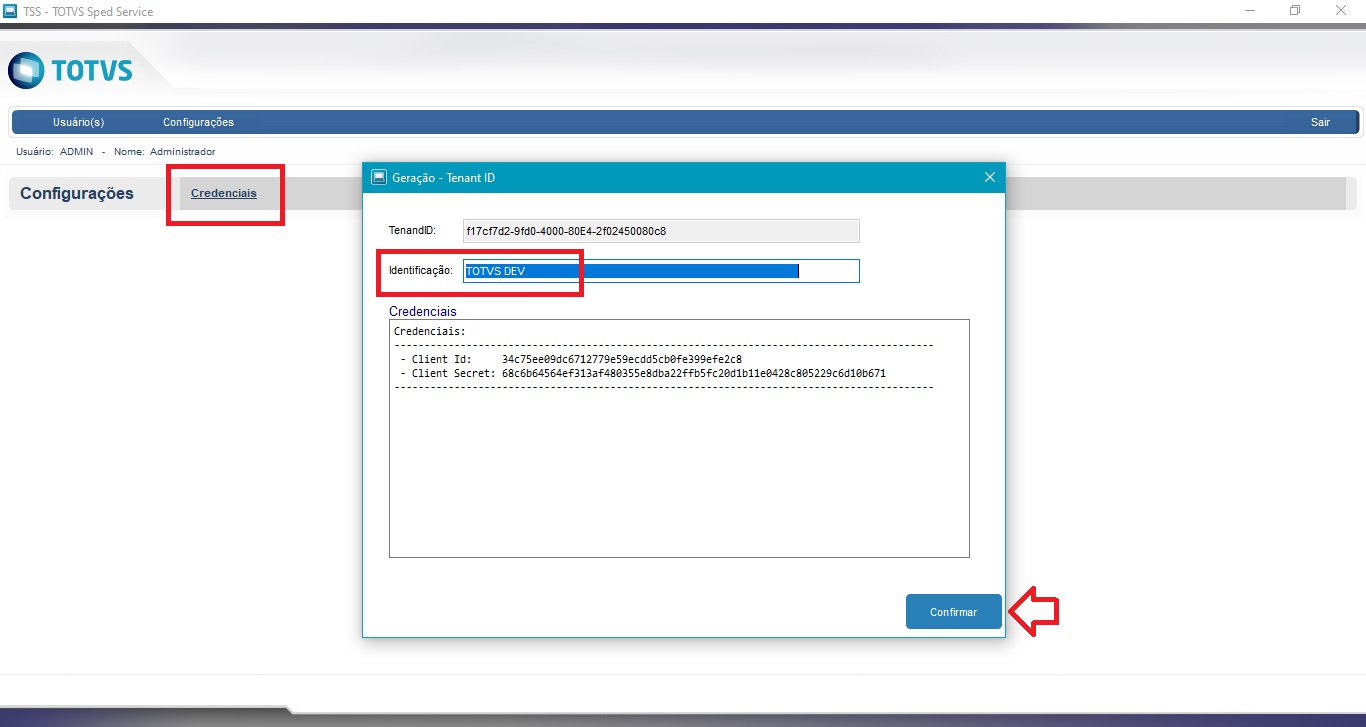Close the Geração - Tenant ID dialog
Screen dimensions: 1366x727
[x=990, y=177]
